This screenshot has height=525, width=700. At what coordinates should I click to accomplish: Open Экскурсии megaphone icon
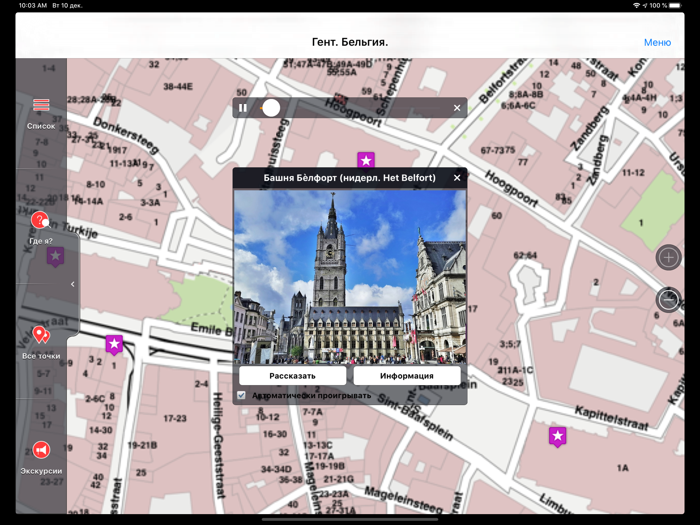click(x=41, y=450)
